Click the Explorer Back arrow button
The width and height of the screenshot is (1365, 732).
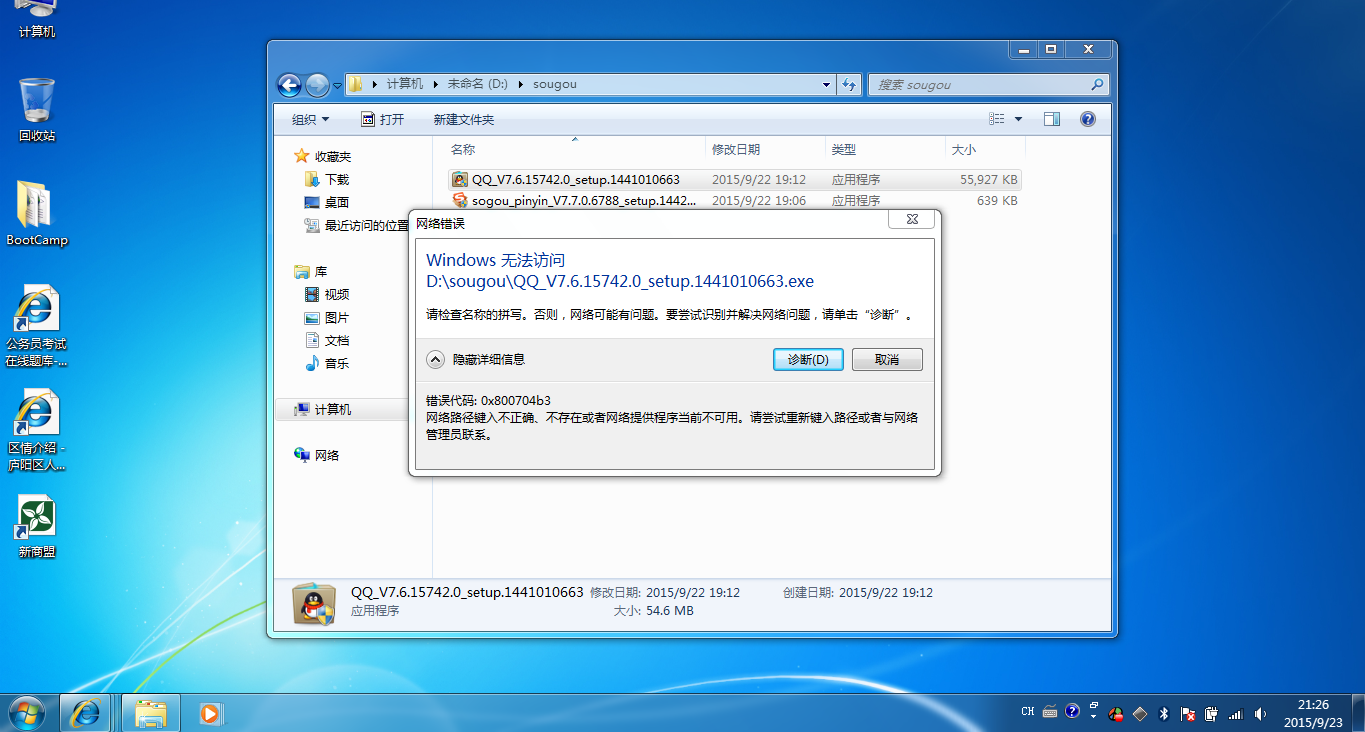[x=289, y=85]
